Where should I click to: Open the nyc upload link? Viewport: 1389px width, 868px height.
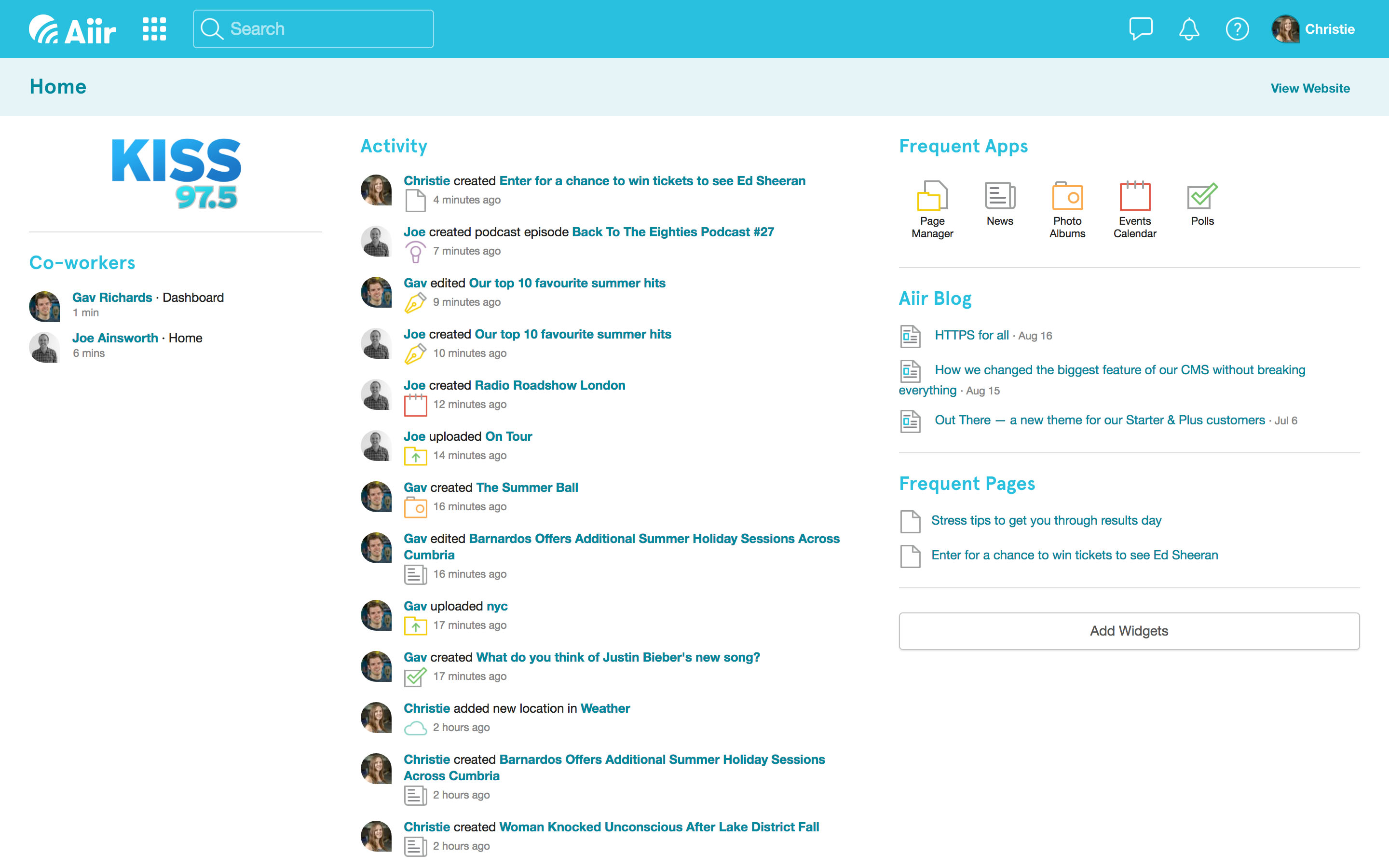click(x=497, y=606)
